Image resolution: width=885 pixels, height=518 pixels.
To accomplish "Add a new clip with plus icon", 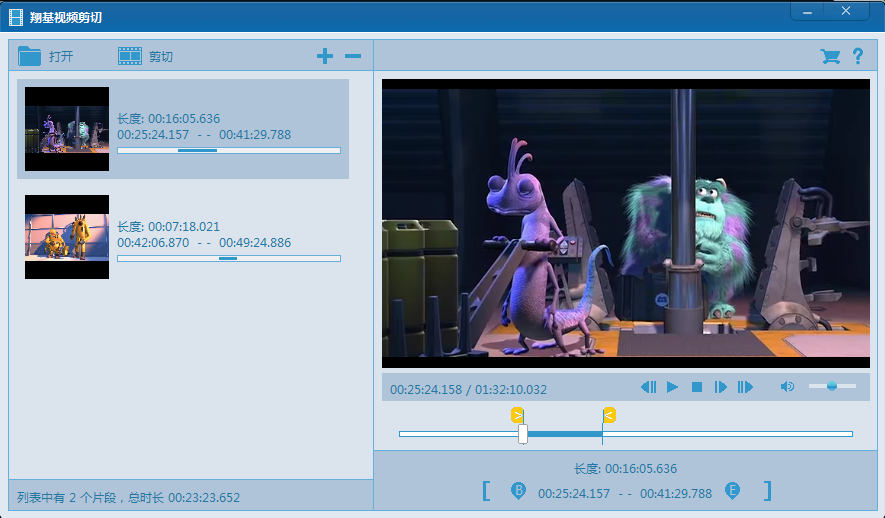I will 324,57.
